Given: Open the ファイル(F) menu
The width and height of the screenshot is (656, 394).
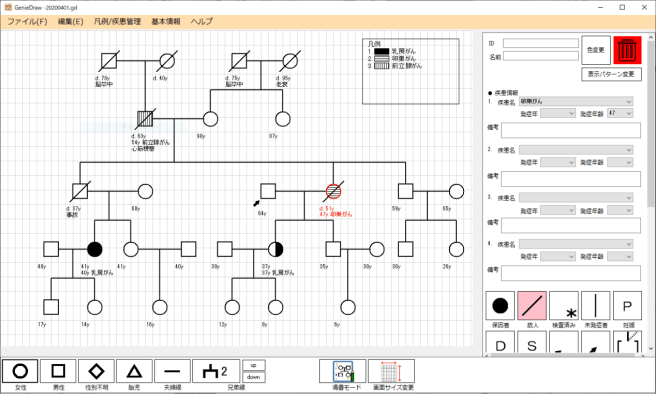Looking at the screenshot, I should click(27, 21).
